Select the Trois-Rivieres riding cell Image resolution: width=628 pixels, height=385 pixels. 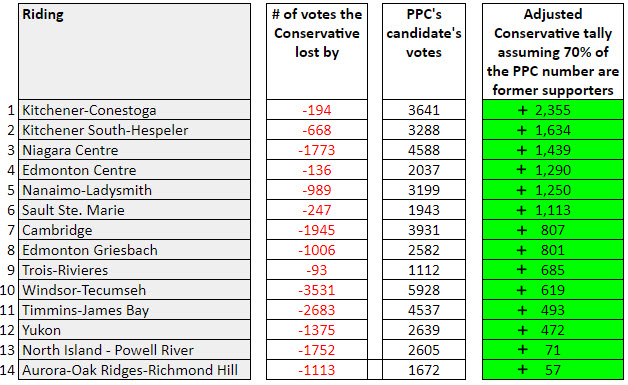[134, 270]
